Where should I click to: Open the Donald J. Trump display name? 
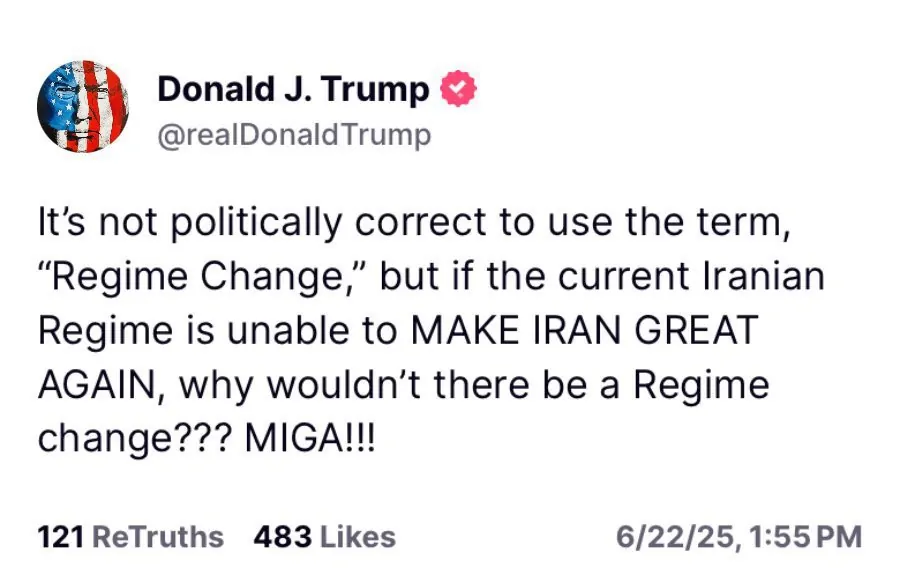pyautogui.click(x=293, y=90)
